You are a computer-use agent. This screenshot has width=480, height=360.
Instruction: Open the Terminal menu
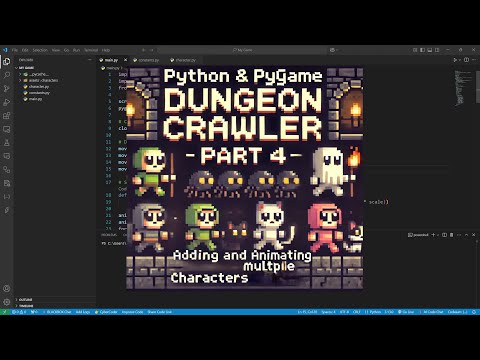tap(91, 50)
